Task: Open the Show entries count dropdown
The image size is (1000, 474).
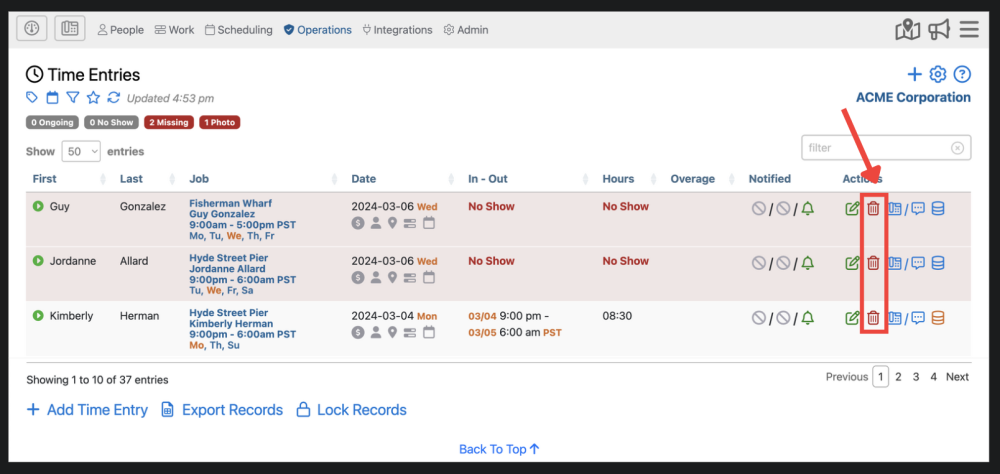Action: coord(81,151)
